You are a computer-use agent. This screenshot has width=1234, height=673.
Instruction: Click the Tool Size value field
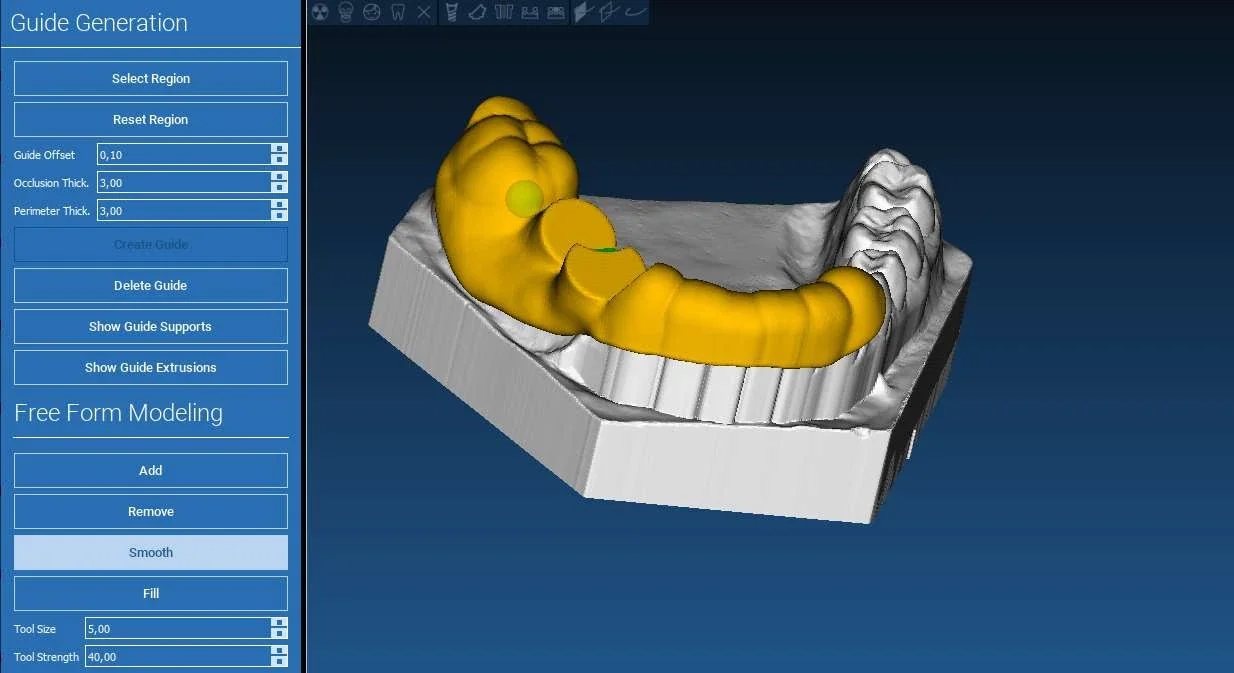(x=178, y=629)
